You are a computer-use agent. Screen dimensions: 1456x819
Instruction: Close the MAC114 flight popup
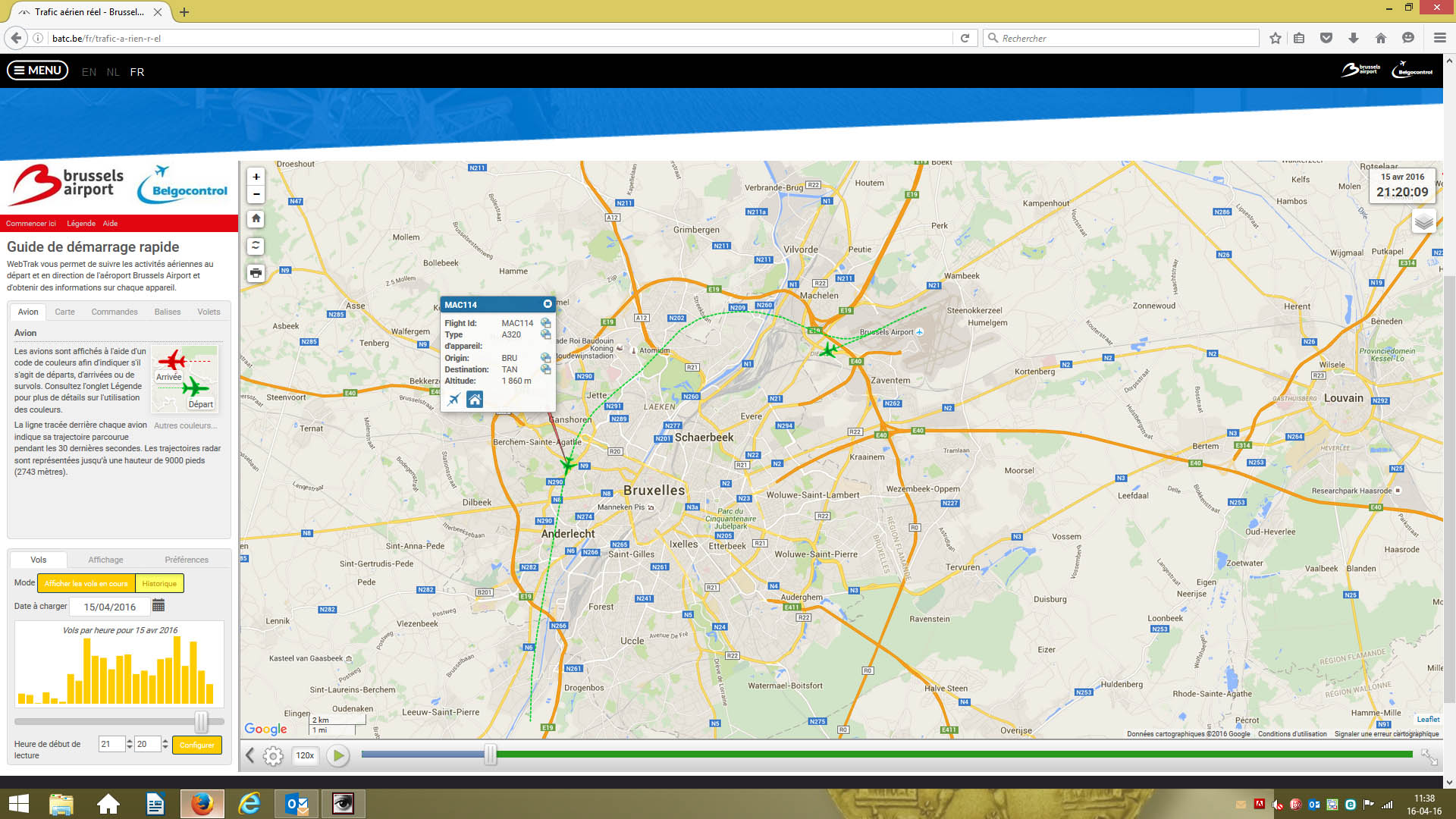[x=548, y=304]
